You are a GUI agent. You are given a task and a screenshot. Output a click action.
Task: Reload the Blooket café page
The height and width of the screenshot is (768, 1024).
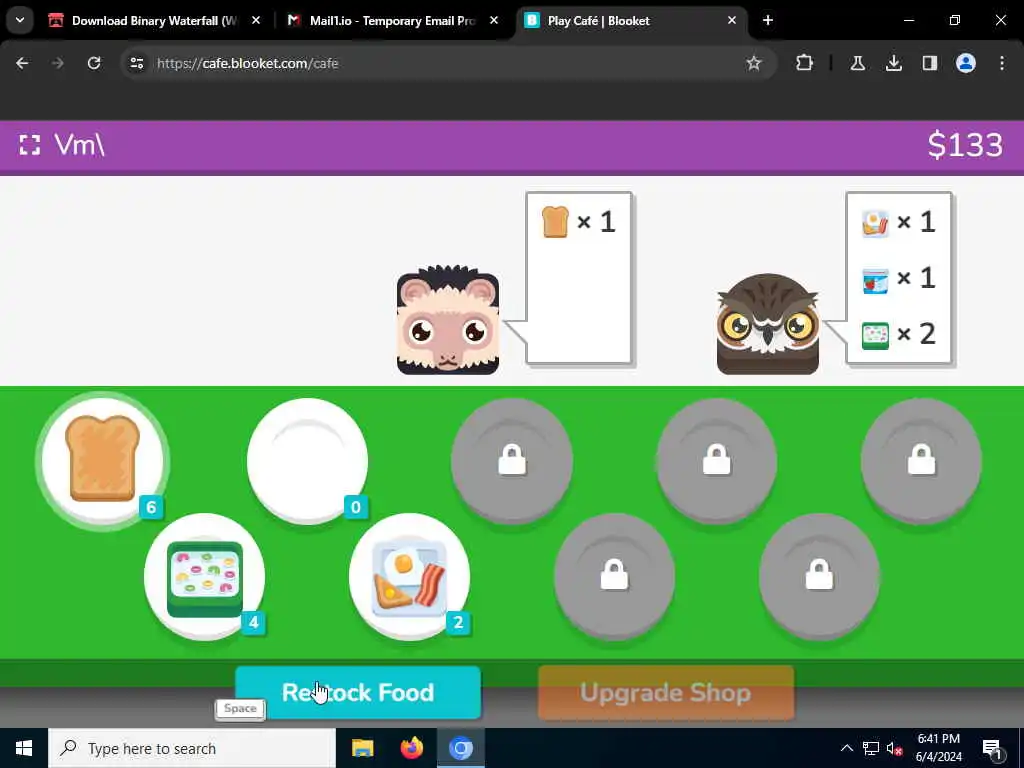[94, 63]
